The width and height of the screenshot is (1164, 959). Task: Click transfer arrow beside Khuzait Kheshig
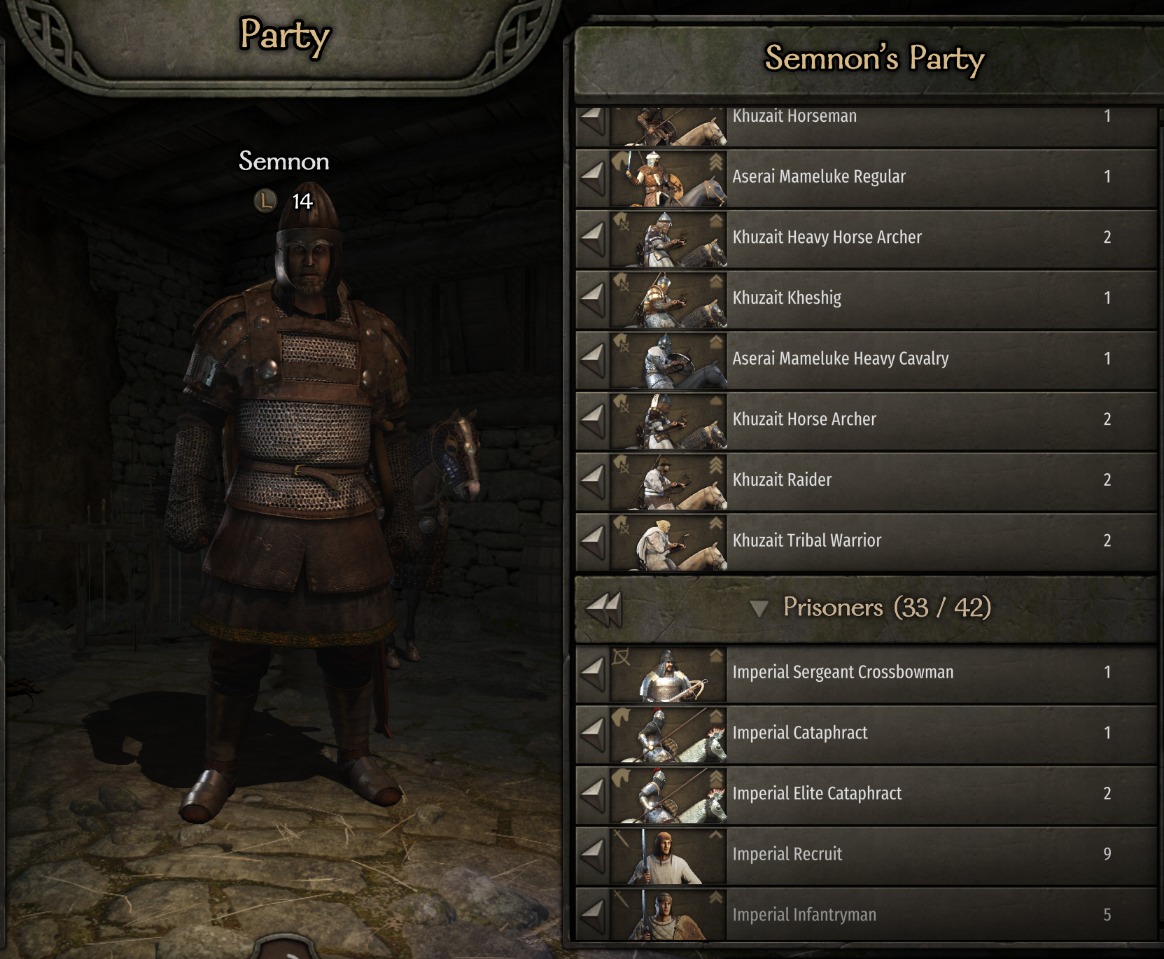pos(592,300)
